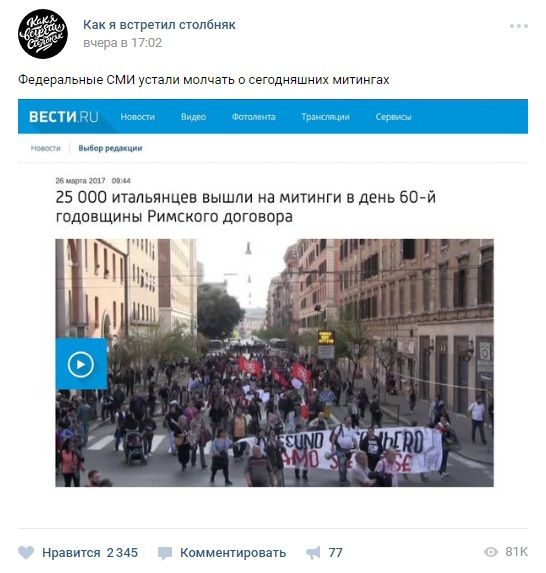
Task: Open the Трансляции menu item
Action: point(326,117)
